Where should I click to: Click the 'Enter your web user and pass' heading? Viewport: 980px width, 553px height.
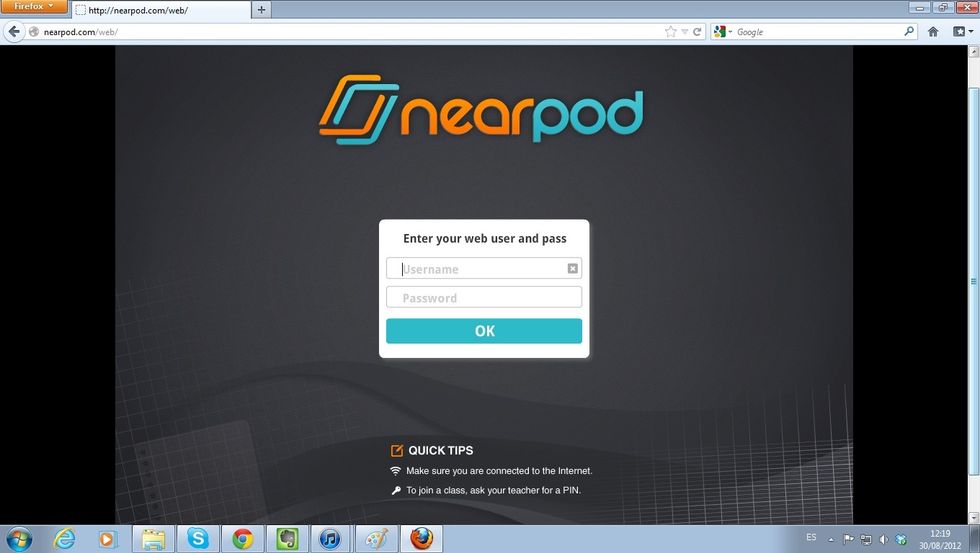pos(484,238)
